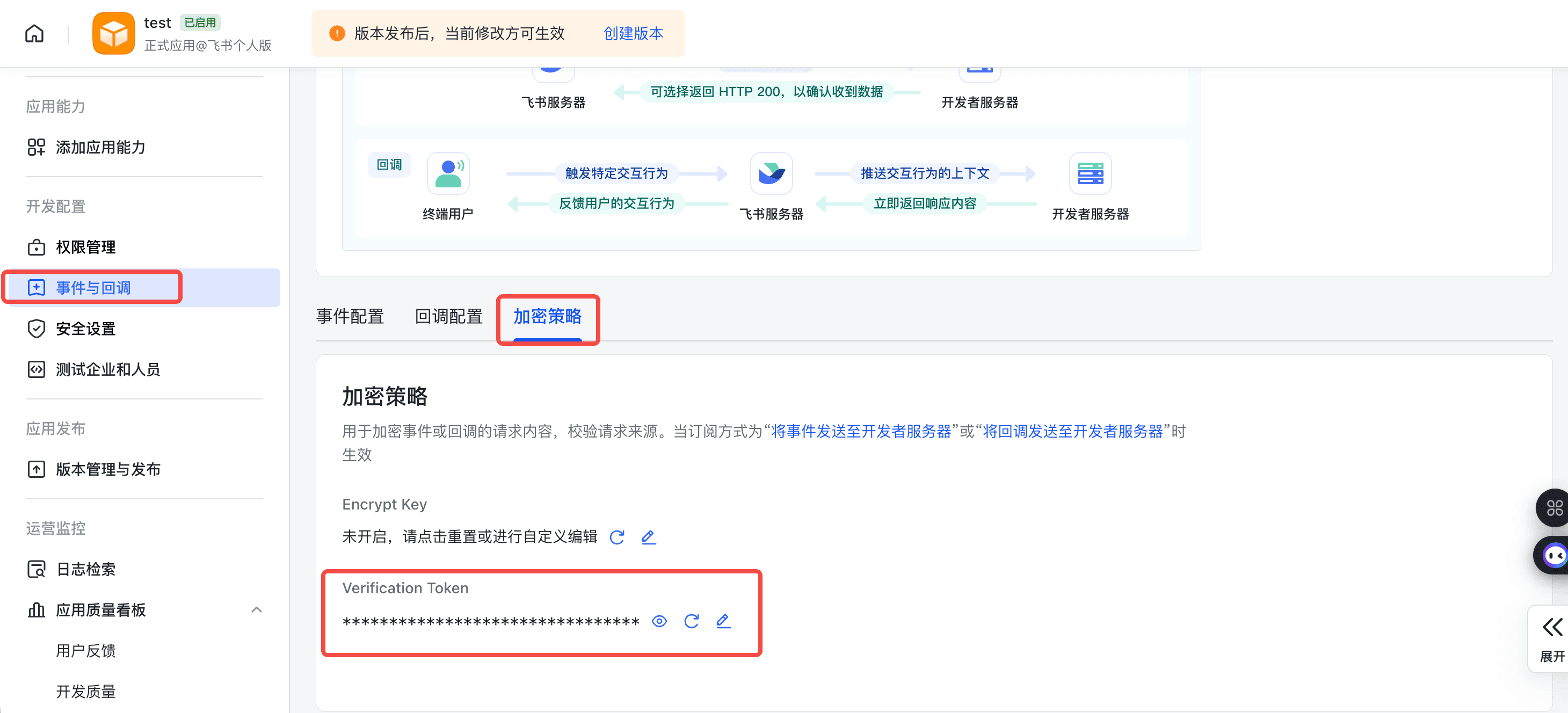Reset the Encrypt Key with refresh icon
Screen dimensions: 1568x713
pyautogui.click(x=616, y=537)
